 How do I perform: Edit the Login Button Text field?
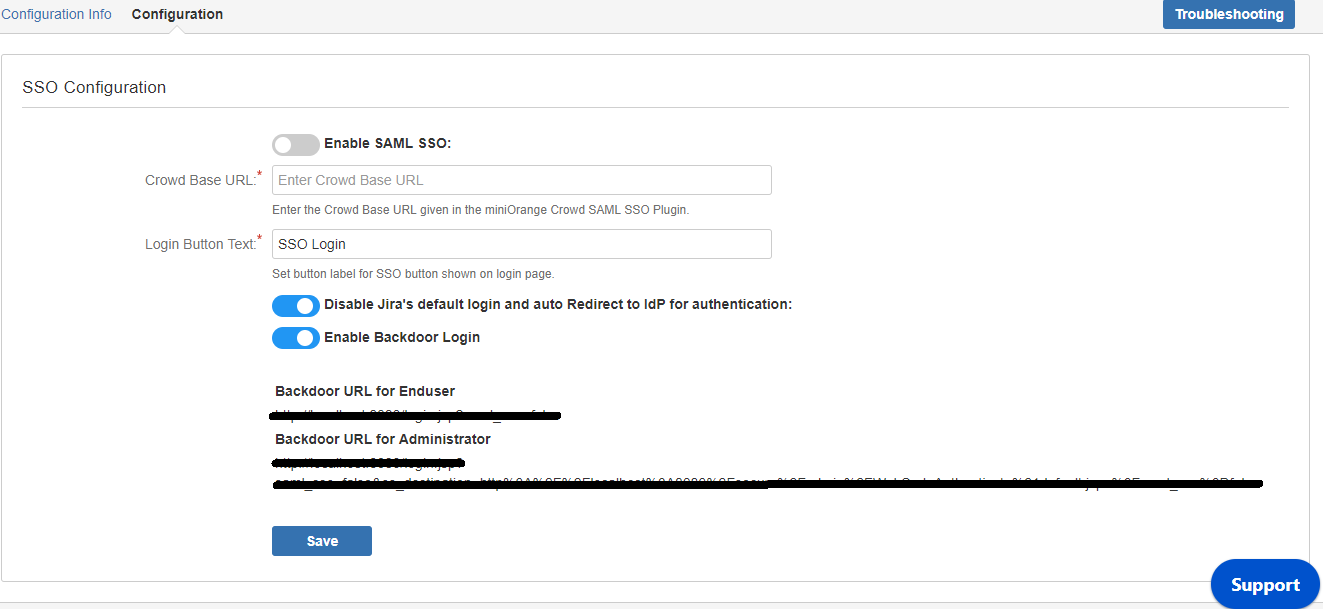[522, 244]
